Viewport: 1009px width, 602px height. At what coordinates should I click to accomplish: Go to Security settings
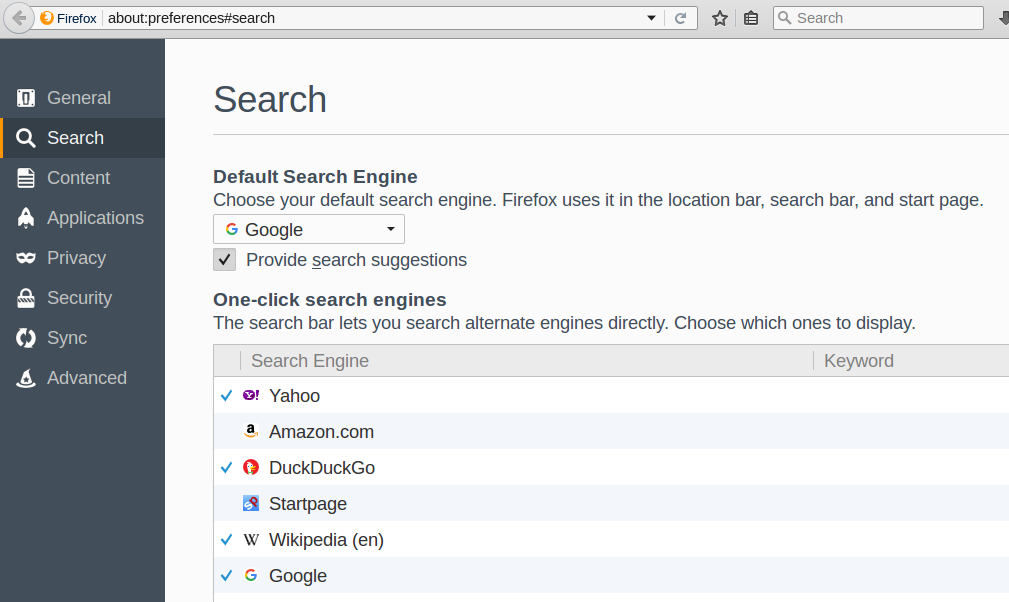point(82,297)
